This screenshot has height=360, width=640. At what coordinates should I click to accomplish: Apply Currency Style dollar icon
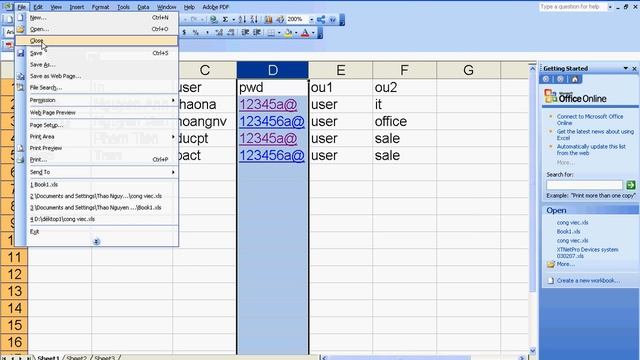point(184,32)
